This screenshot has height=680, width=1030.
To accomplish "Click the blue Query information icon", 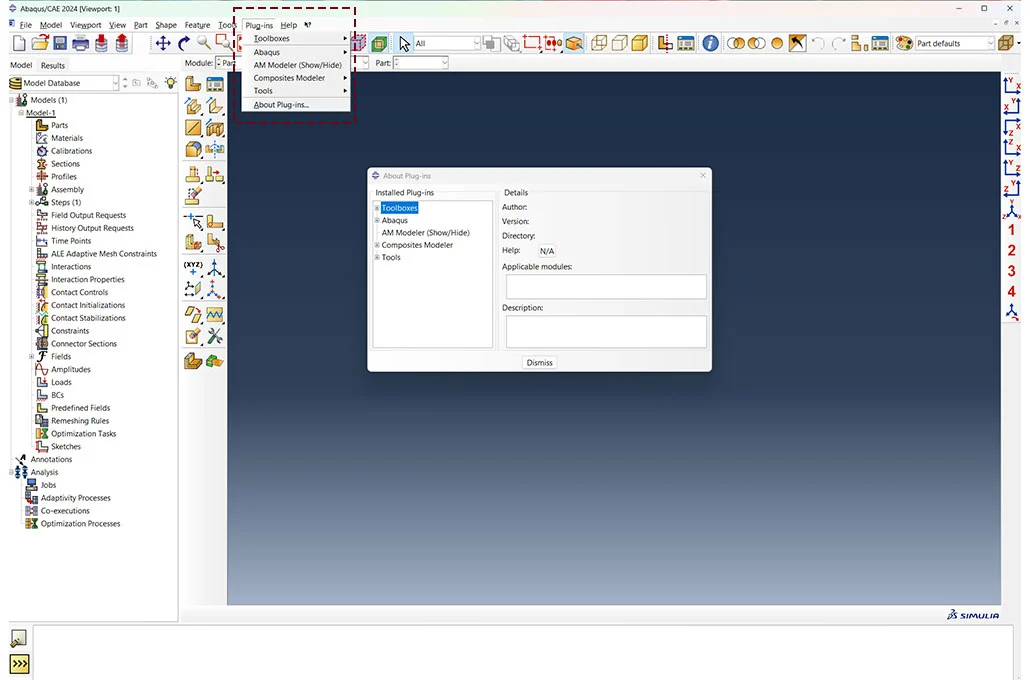I will (710, 43).
